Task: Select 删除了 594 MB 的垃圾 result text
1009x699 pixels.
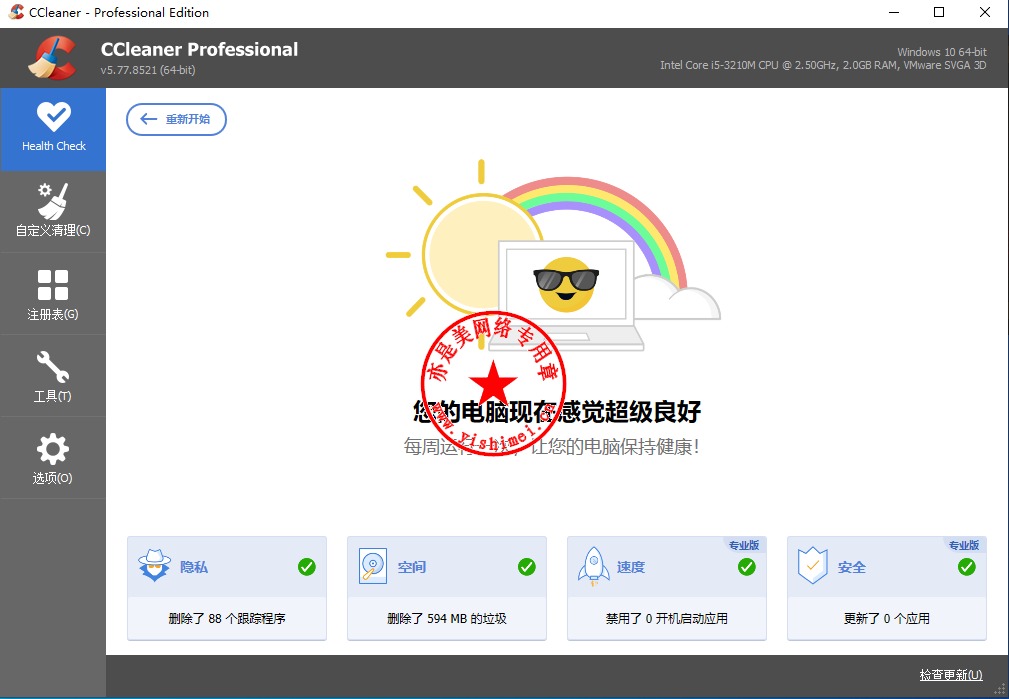Action: pyautogui.click(x=447, y=619)
